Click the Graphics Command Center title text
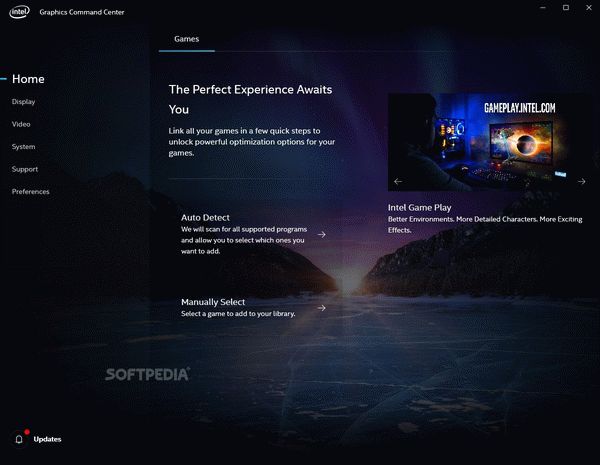The height and width of the screenshot is (465, 600). [82, 12]
